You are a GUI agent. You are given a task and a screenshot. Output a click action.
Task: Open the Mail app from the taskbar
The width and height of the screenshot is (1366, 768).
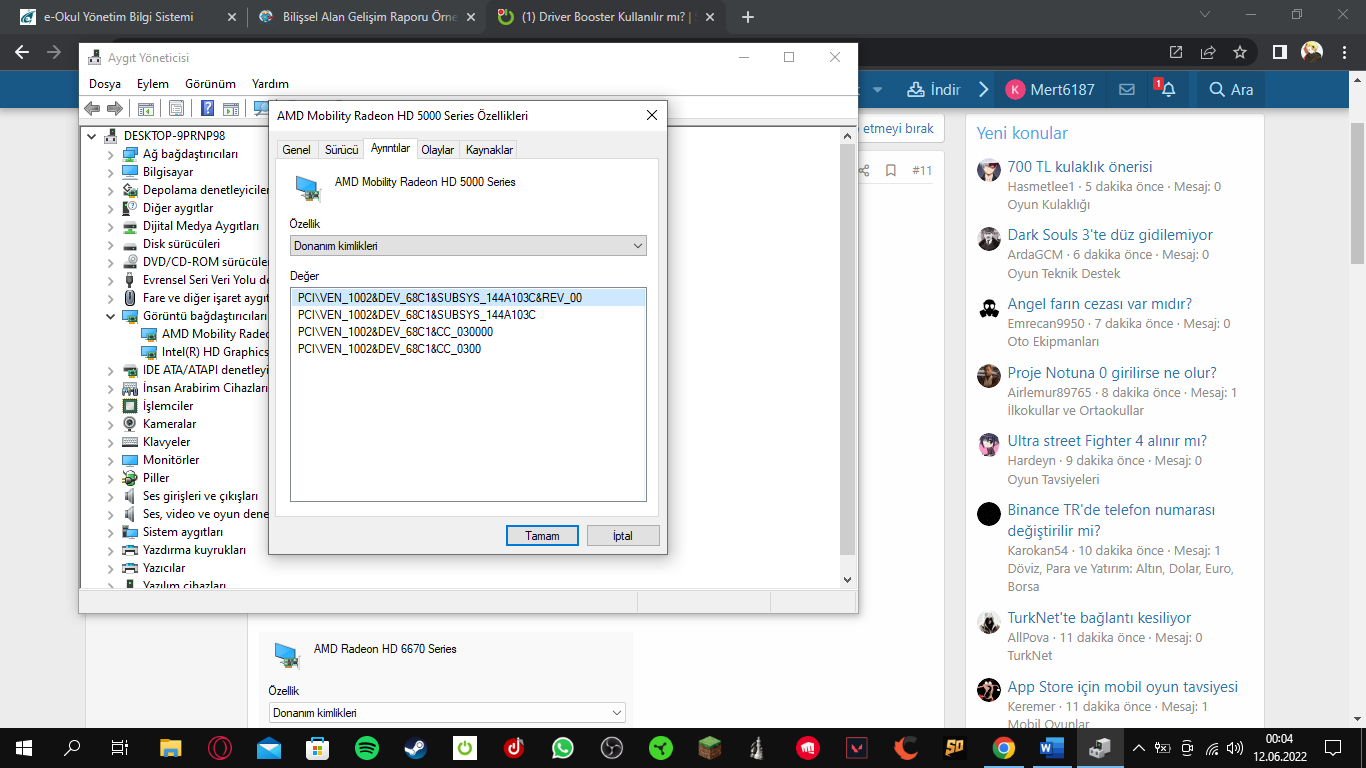269,748
